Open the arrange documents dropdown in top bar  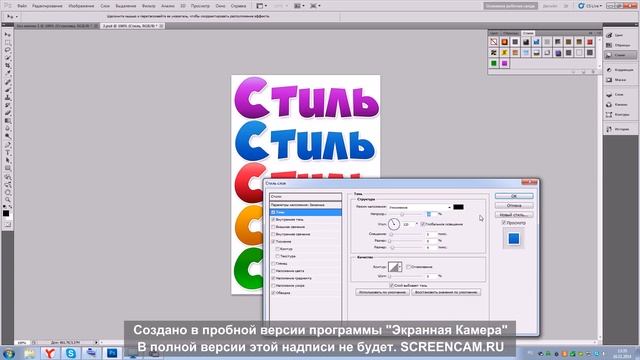click(298, 6)
